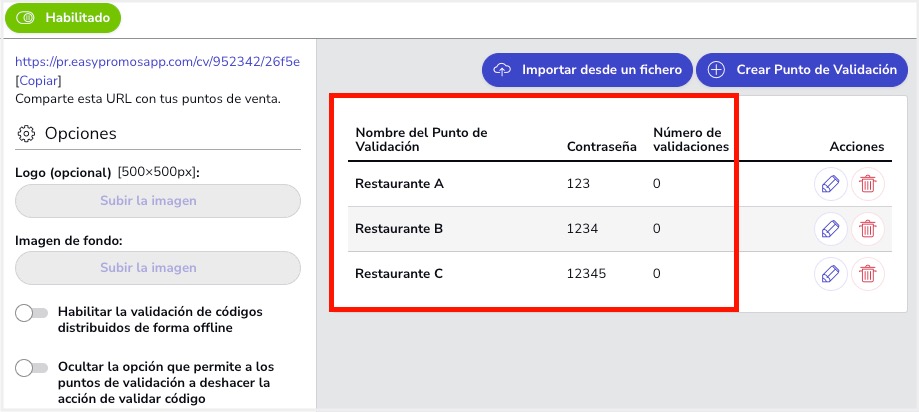This screenshot has height=412, width=919.
Task: Click Crear Punto de Validación button
Action: pos(802,70)
